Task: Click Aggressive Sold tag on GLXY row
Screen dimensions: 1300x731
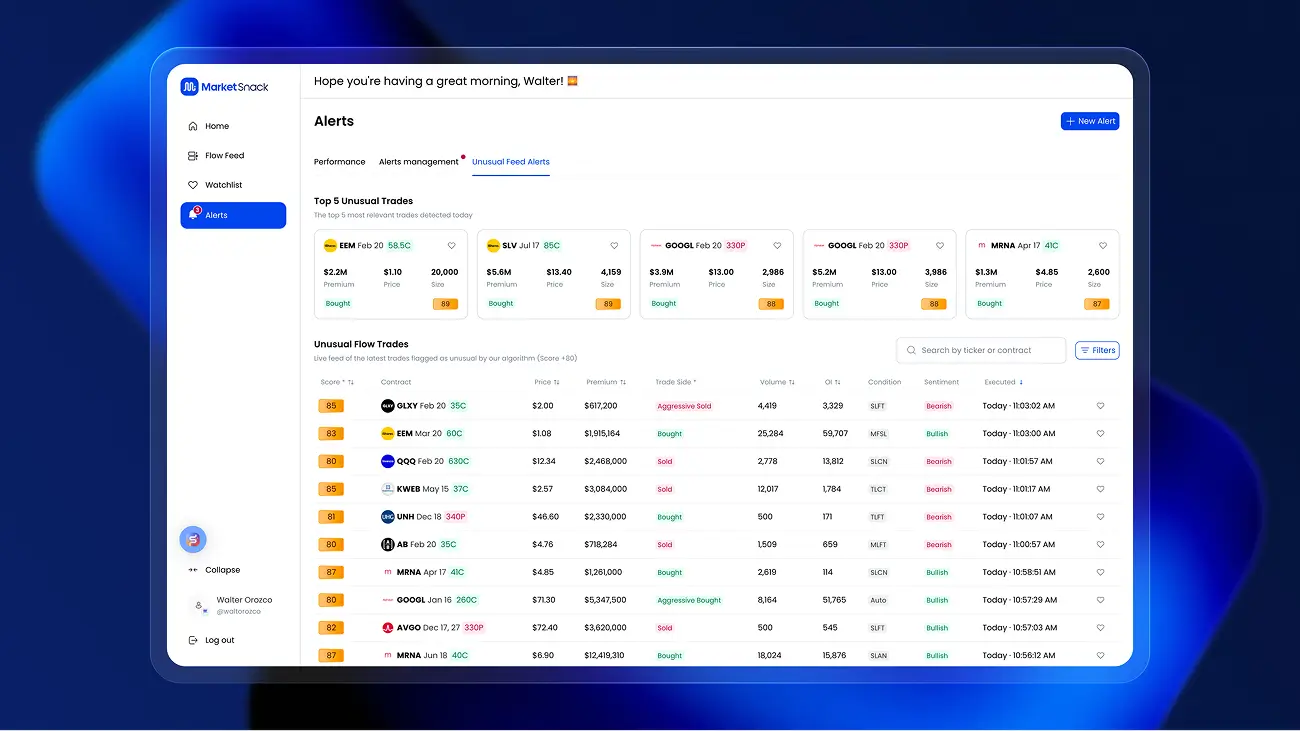Action: tap(684, 406)
